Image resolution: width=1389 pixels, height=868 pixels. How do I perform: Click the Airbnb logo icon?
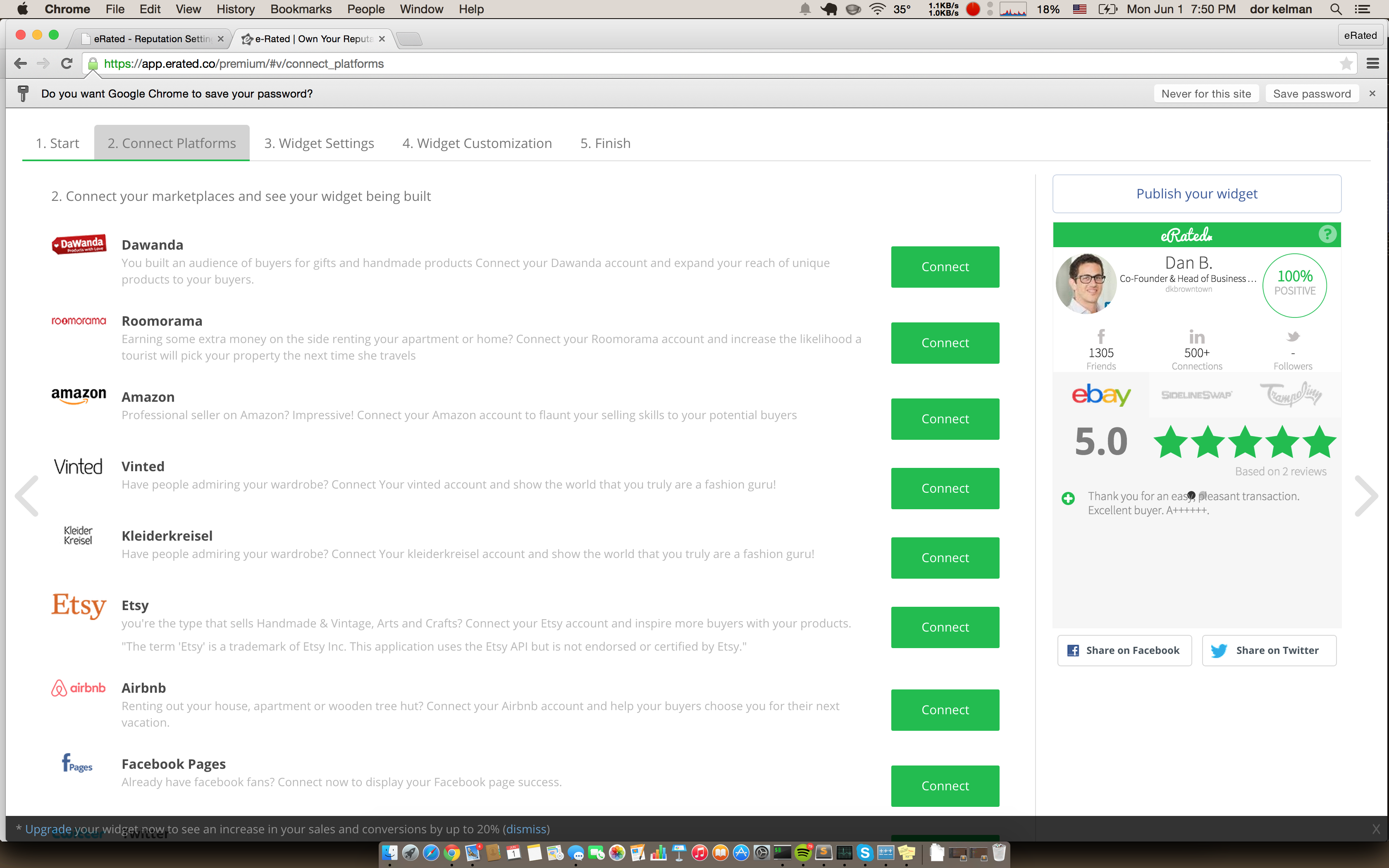coord(79,688)
